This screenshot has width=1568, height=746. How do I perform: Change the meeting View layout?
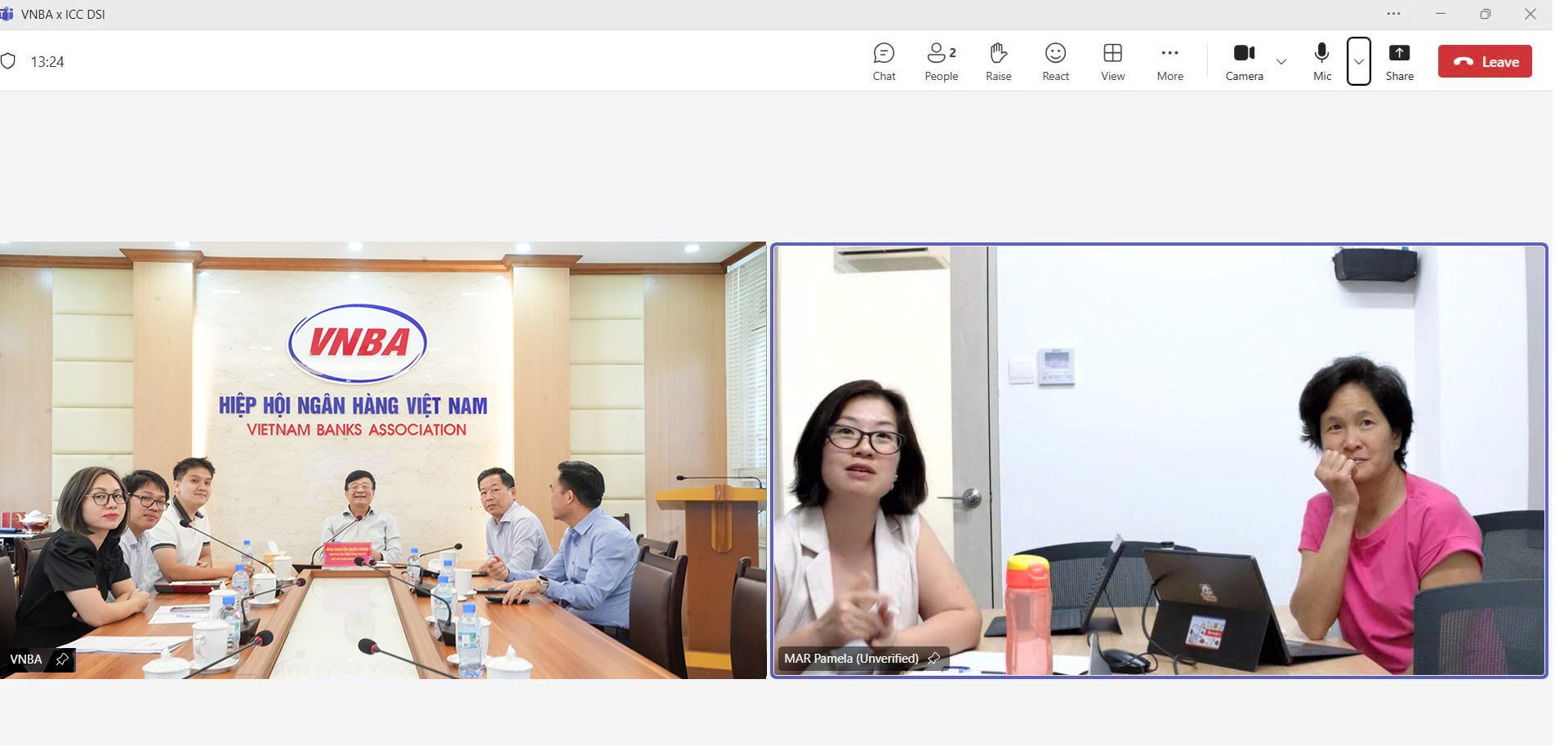pos(1112,62)
